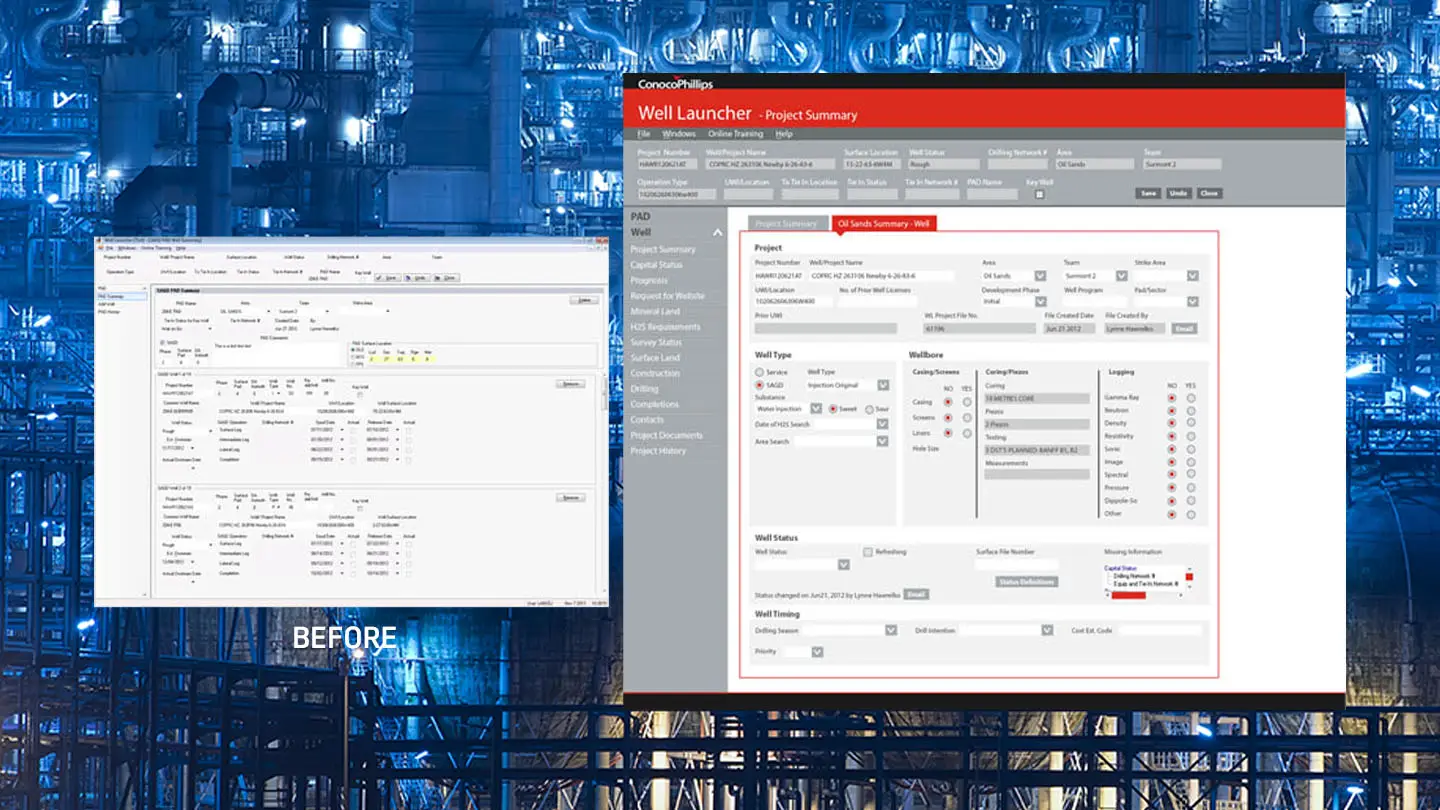
Task: Click the Close button in the header
Action: [1208, 193]
